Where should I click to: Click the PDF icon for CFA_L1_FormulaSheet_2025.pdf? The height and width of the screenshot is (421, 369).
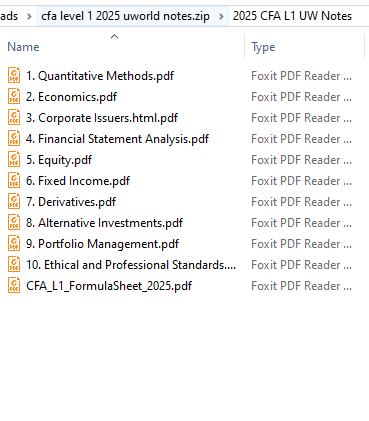click(x=14, y=285)
